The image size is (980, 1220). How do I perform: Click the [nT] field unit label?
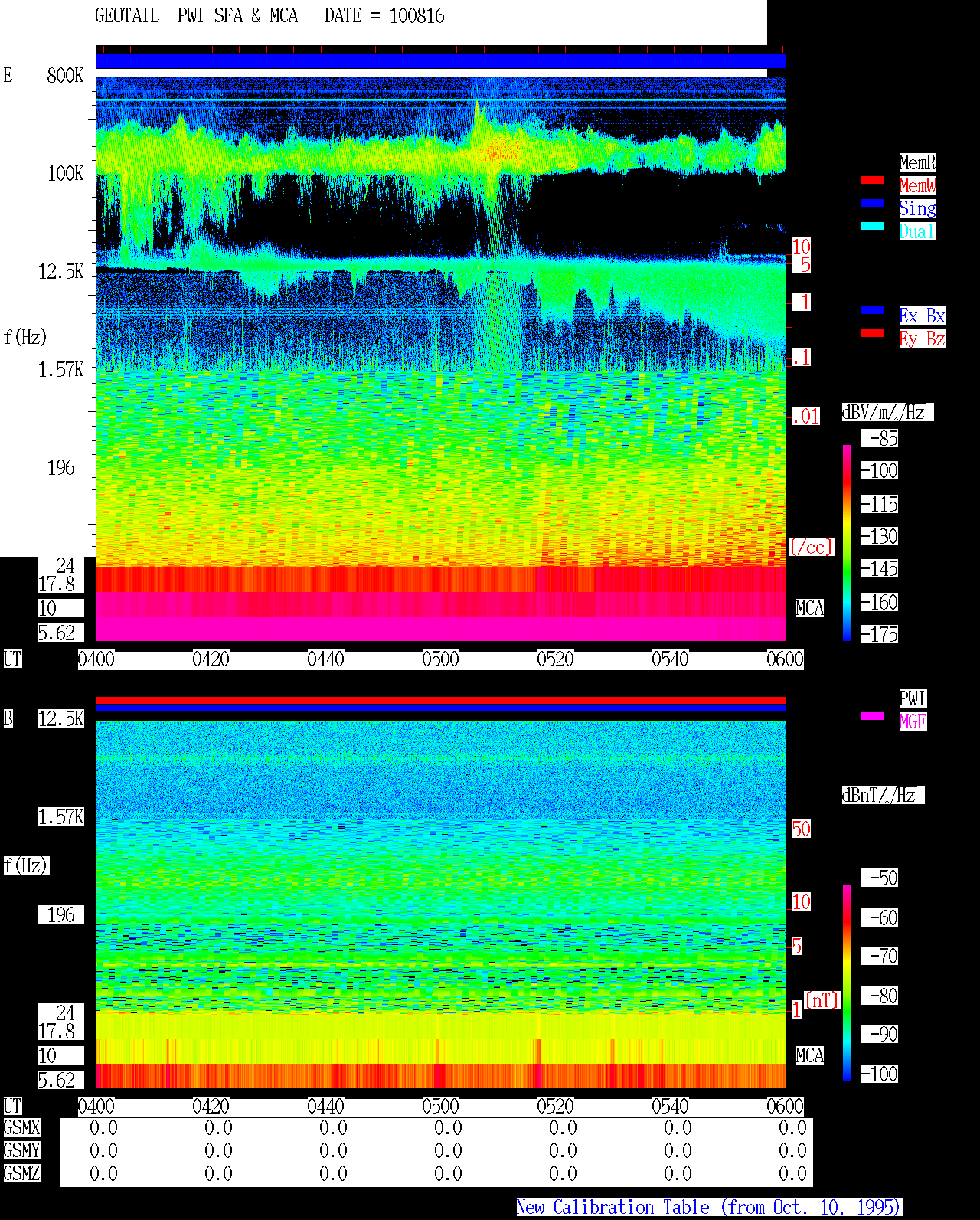pyautogui.click(x=822, y=1000)
